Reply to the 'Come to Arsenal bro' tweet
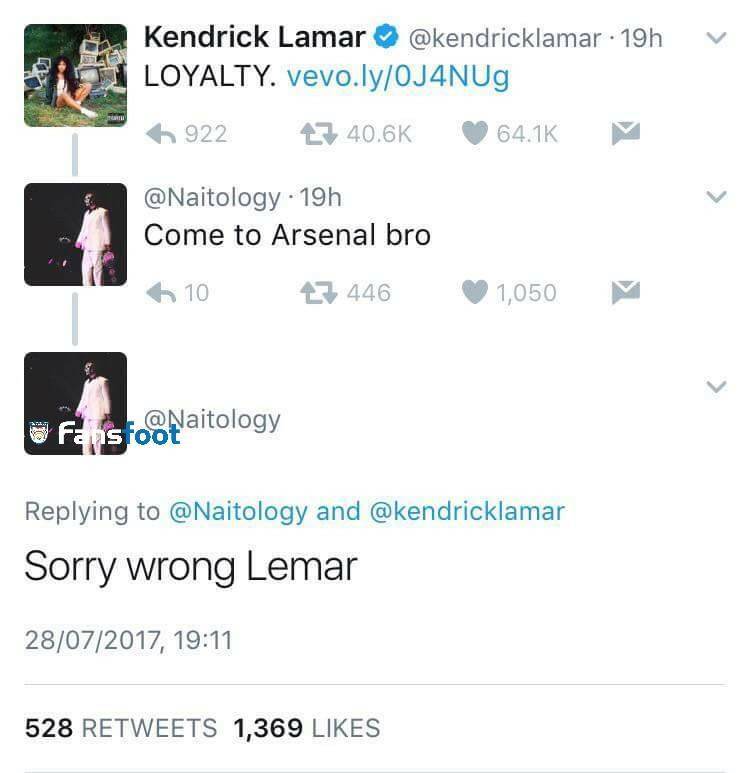Screen dimensions: 750x773 160,292
